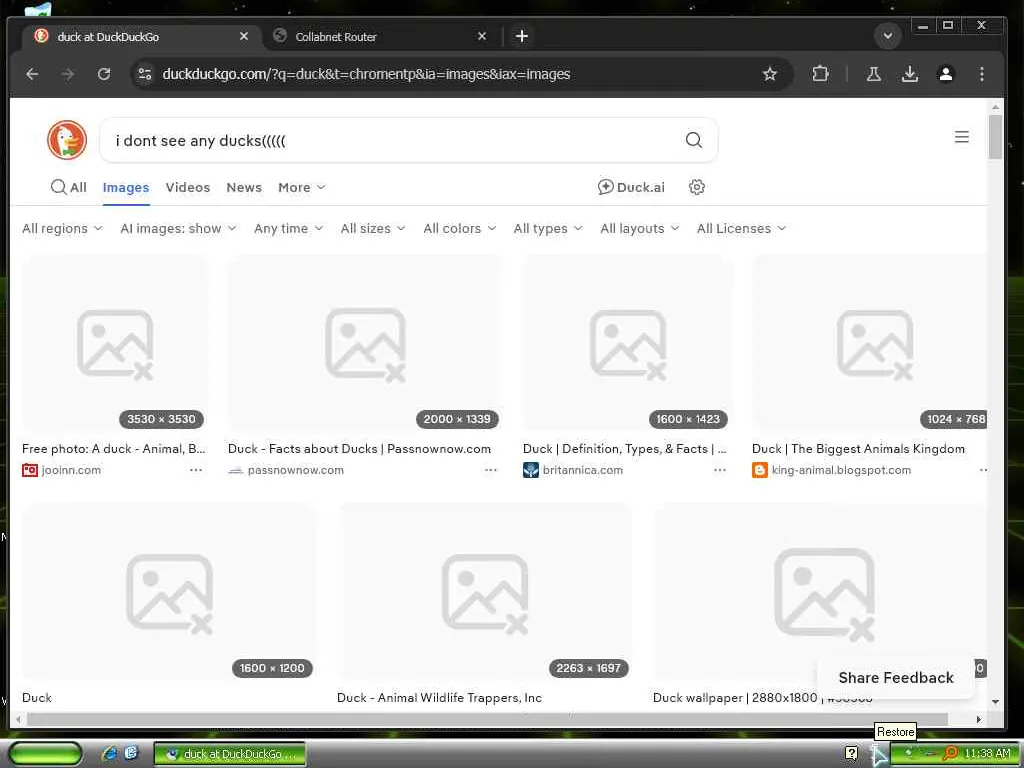Bookmark this page with the star icon

[770, 74]
